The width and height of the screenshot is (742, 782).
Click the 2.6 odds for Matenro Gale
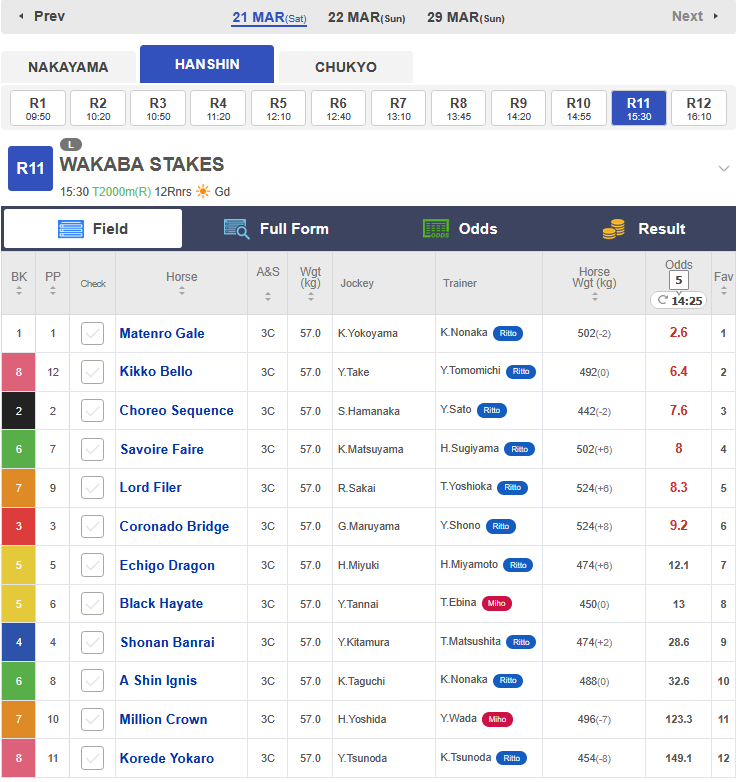[679, 333]
